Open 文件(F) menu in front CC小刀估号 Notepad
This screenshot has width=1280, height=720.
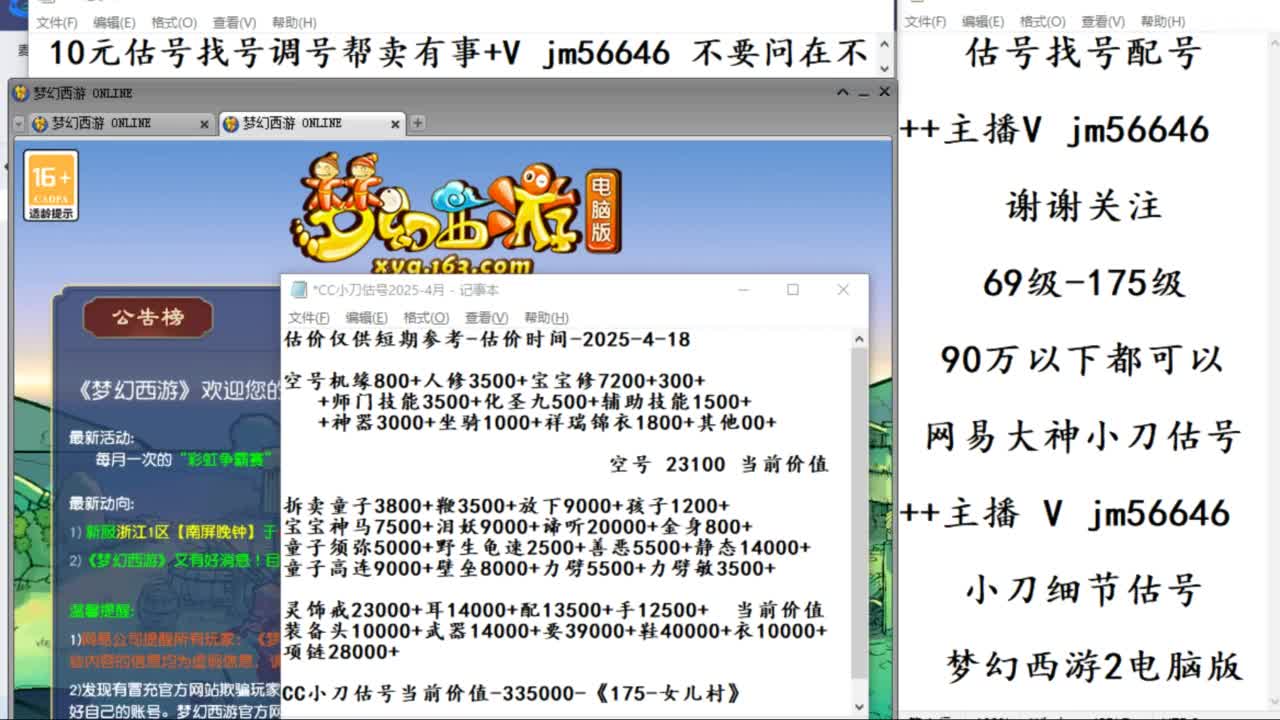pos(308,317)
